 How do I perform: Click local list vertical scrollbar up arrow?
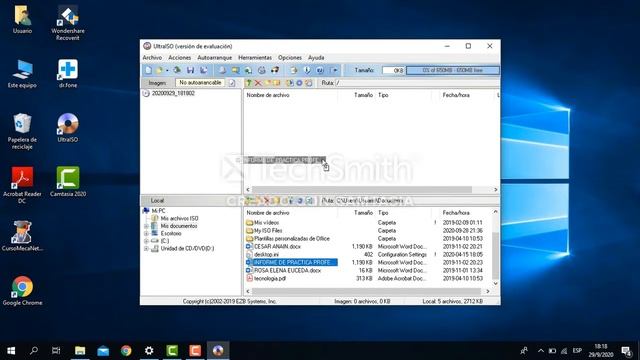point(496,212)
